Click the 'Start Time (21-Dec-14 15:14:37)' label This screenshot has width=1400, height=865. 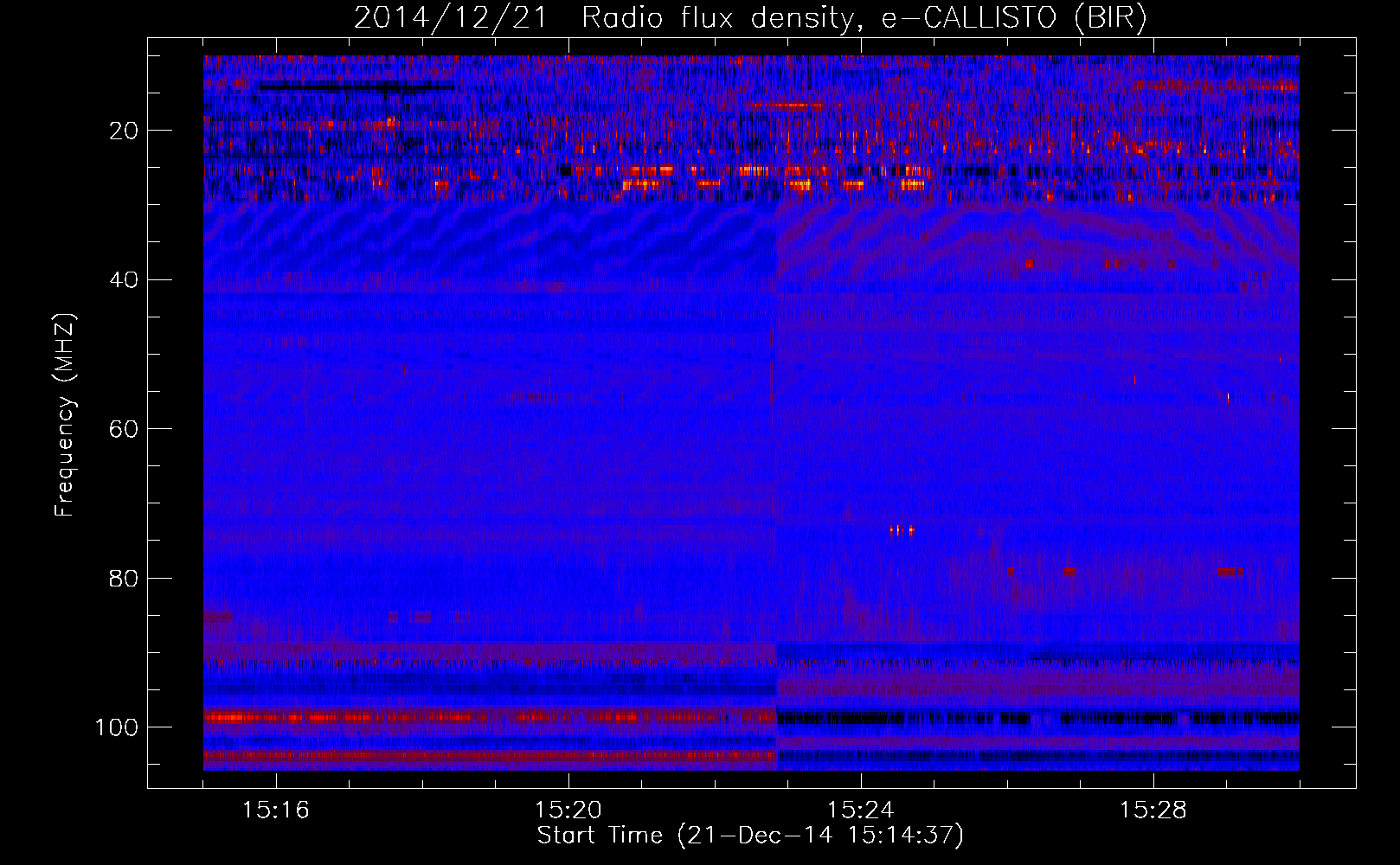pos(750,836)
